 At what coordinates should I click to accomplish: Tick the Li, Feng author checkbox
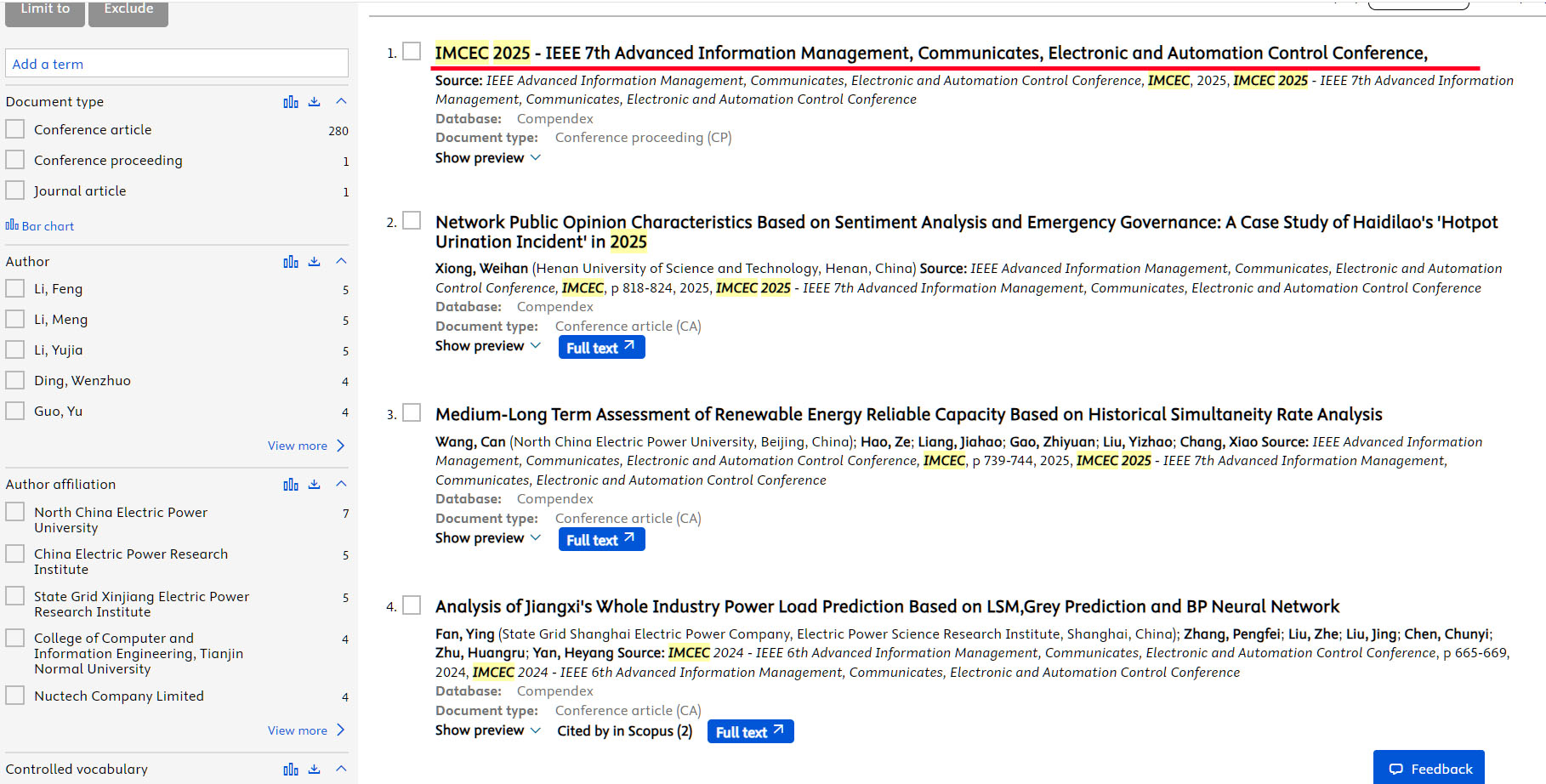(x=15, y=288)
